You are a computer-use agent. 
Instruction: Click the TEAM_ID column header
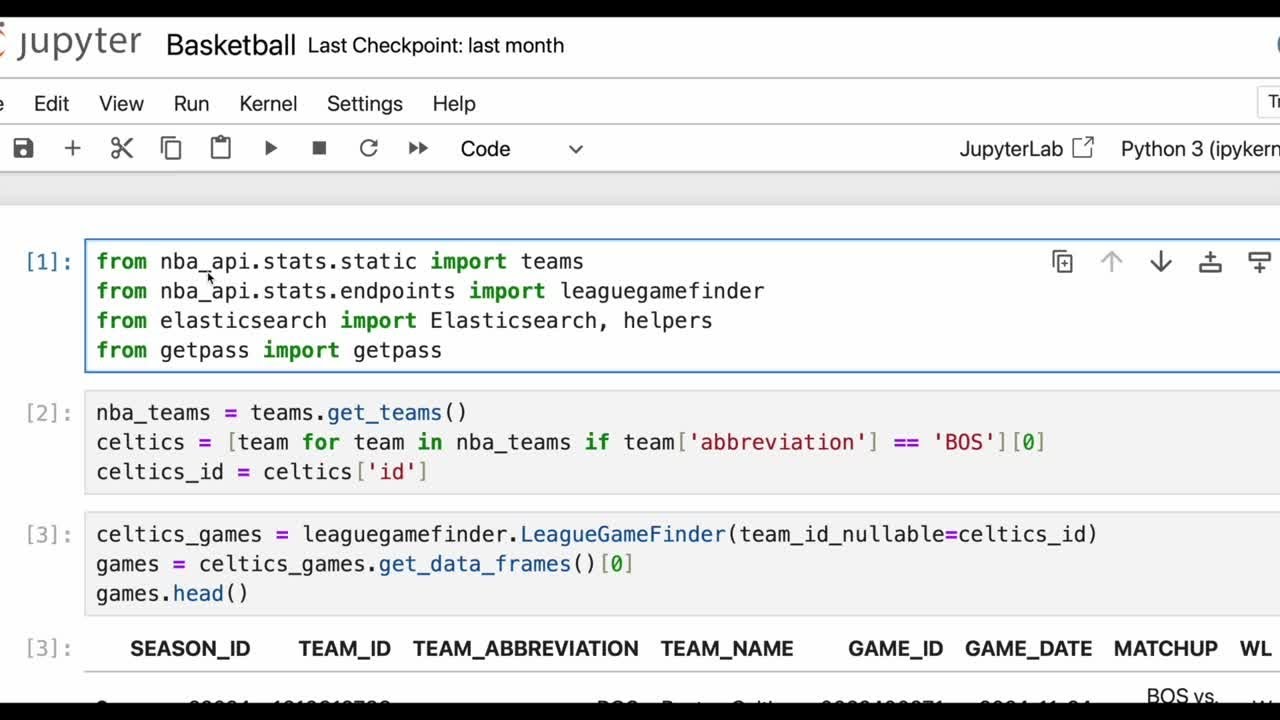344,649
